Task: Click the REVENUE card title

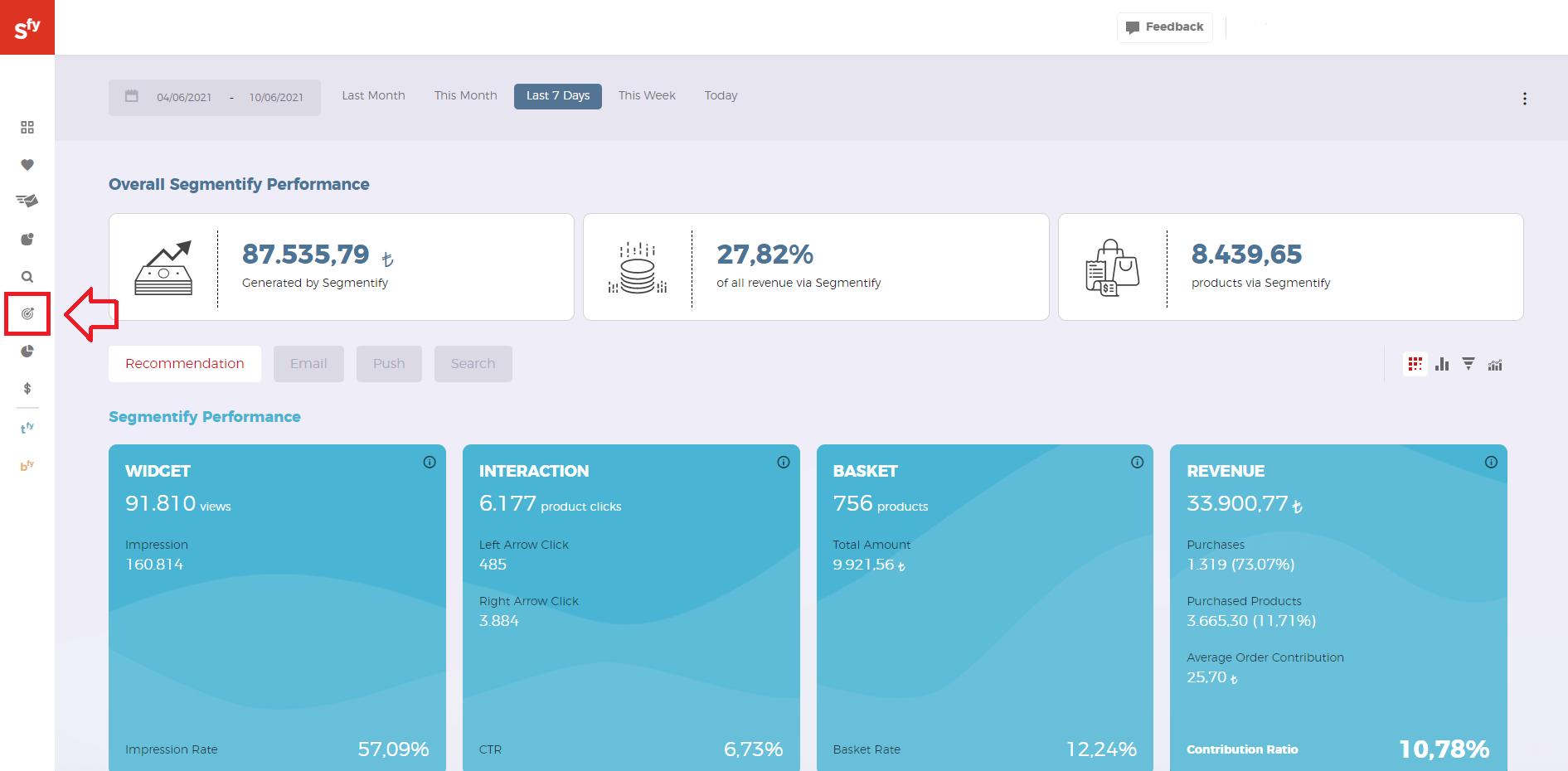Action: pos(1226,471)
